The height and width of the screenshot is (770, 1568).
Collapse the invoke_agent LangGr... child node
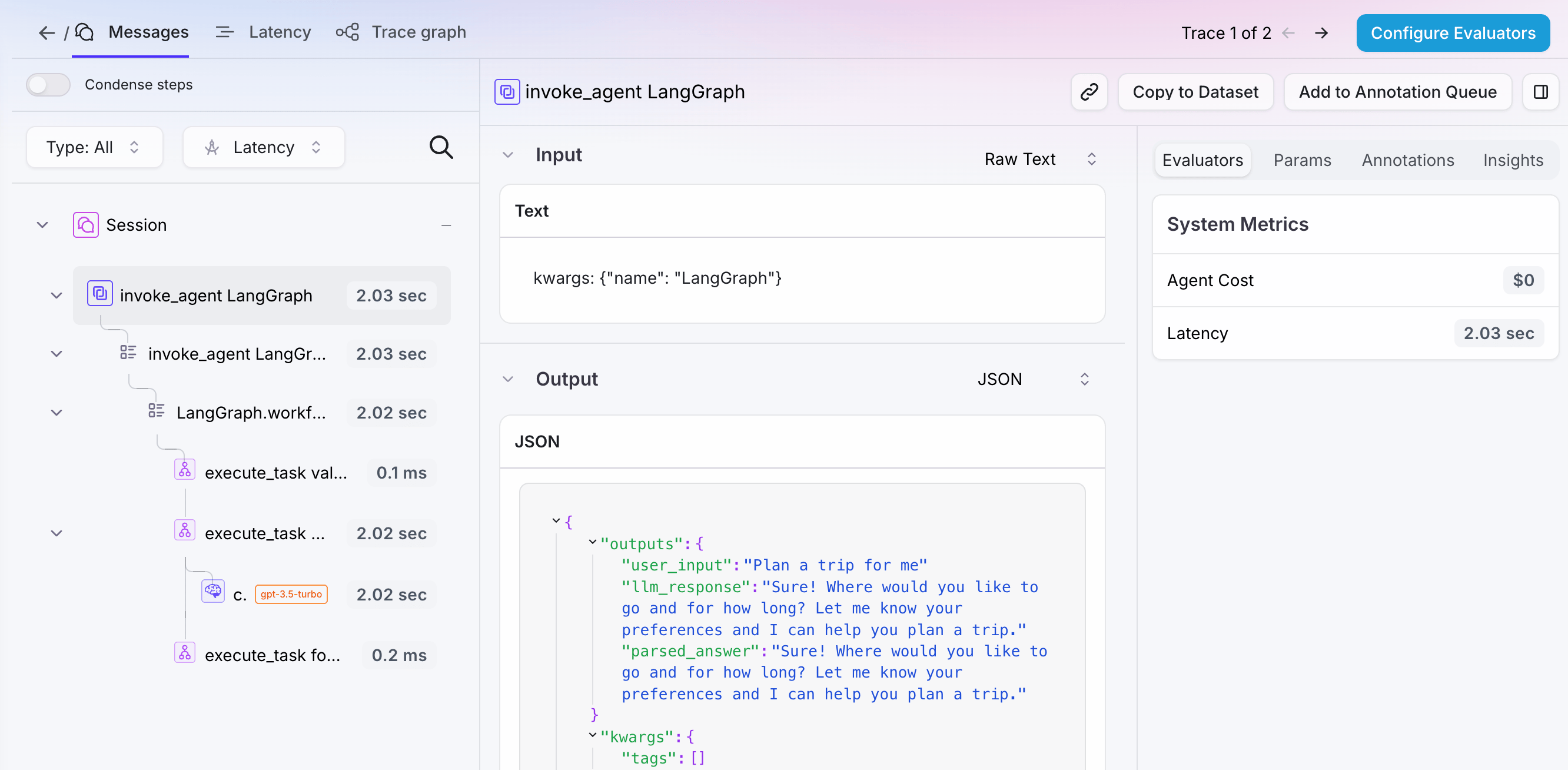tap(57, 354)
